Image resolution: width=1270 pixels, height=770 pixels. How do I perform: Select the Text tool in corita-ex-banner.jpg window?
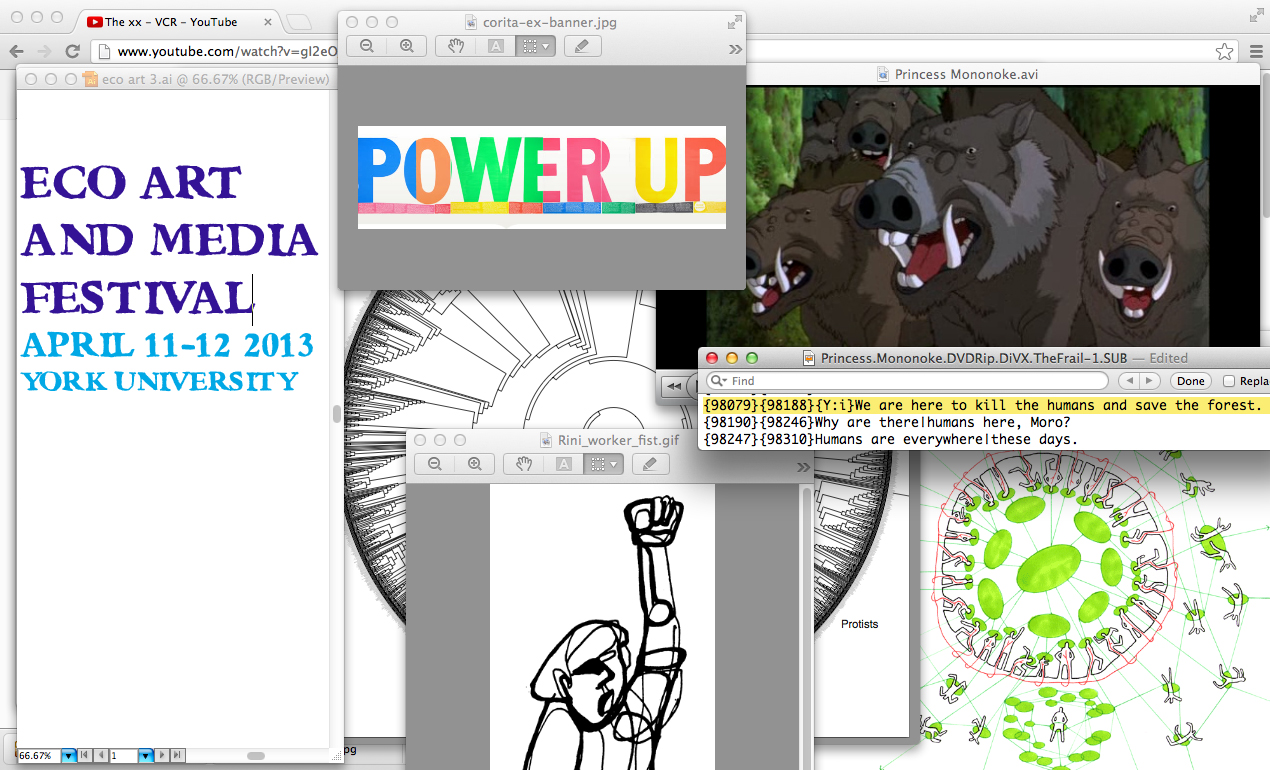pos(496,47)
